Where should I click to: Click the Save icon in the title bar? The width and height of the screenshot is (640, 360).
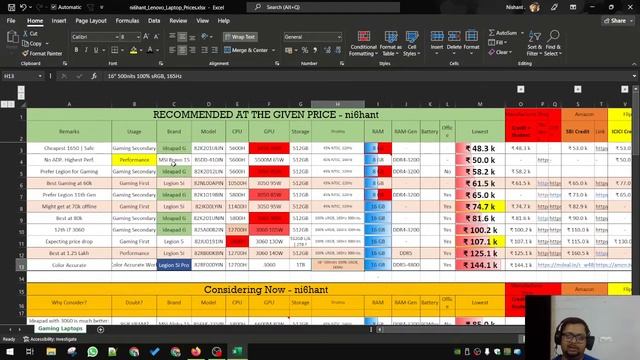pyautogui.click(x=11, y=7)
